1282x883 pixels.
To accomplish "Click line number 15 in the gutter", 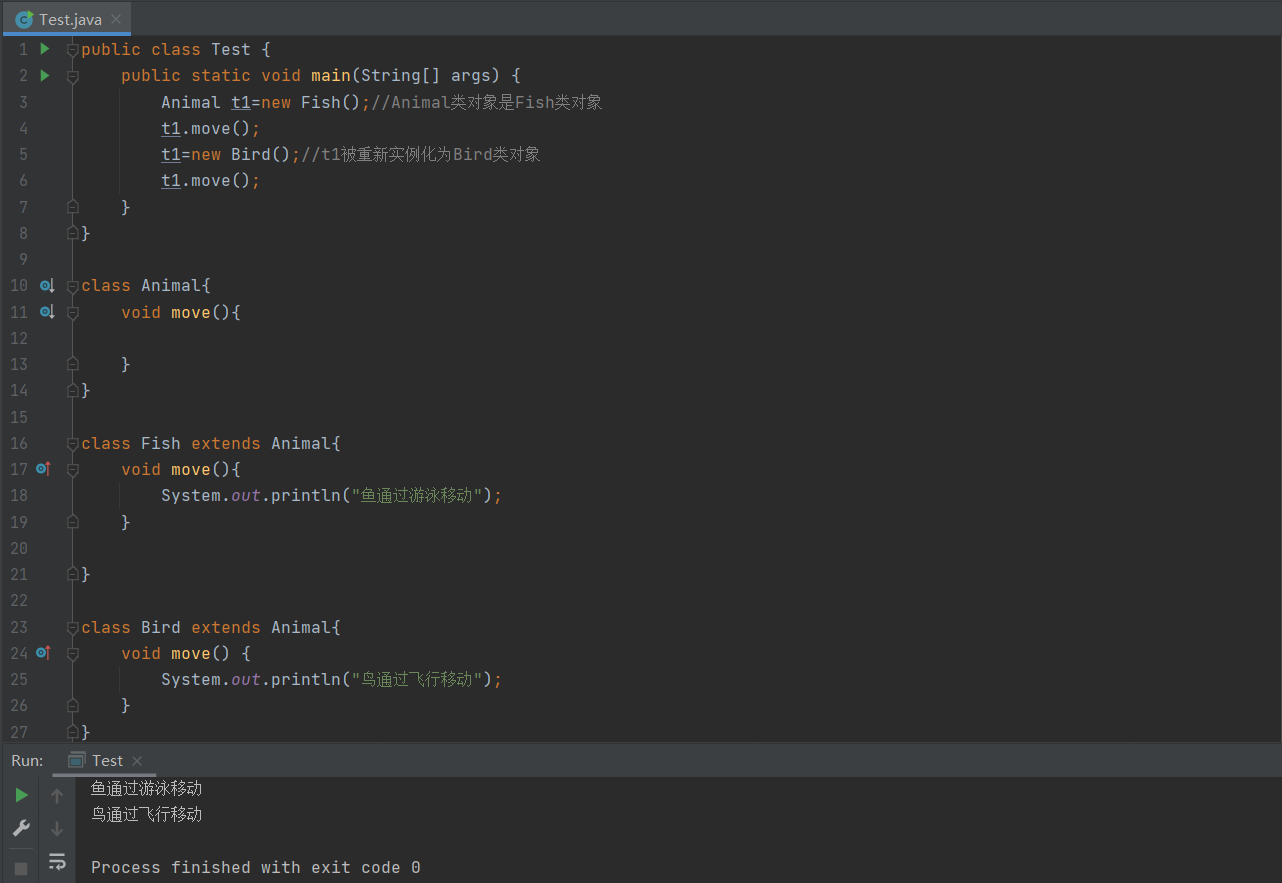I will pyautogui.click(x=19, y=416).
